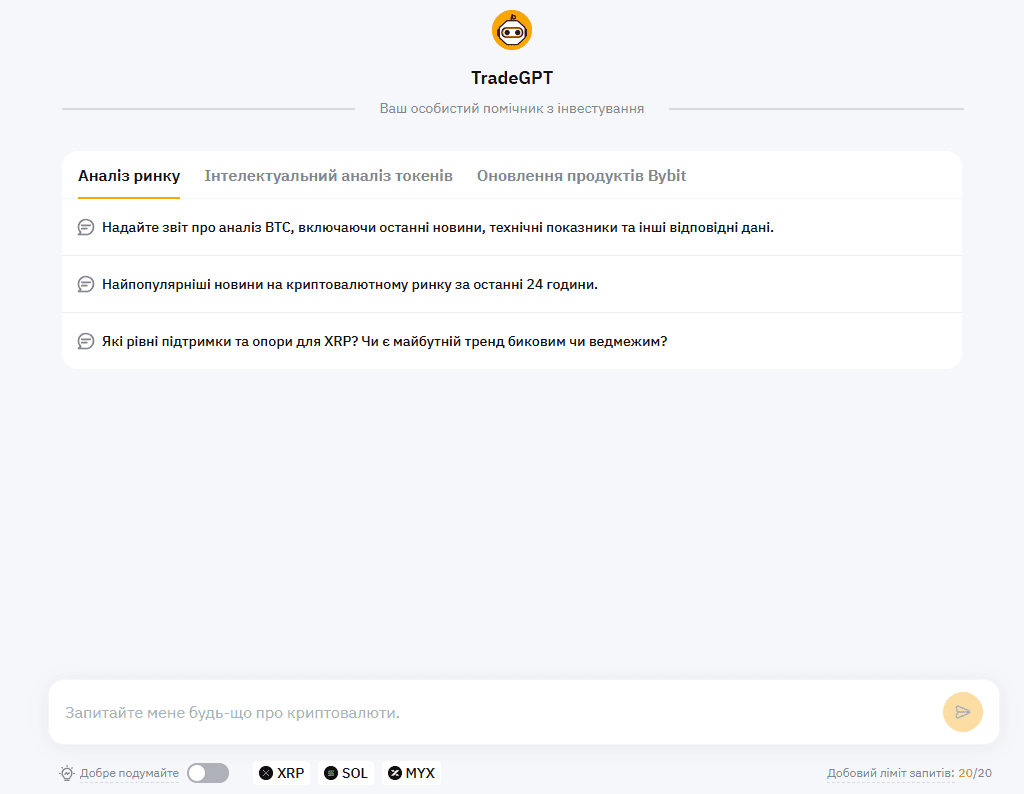Viewport: 1024px width, 794px height.
Task: Click chat bubble icon beside BTC prompt
Action: (86, 227)
